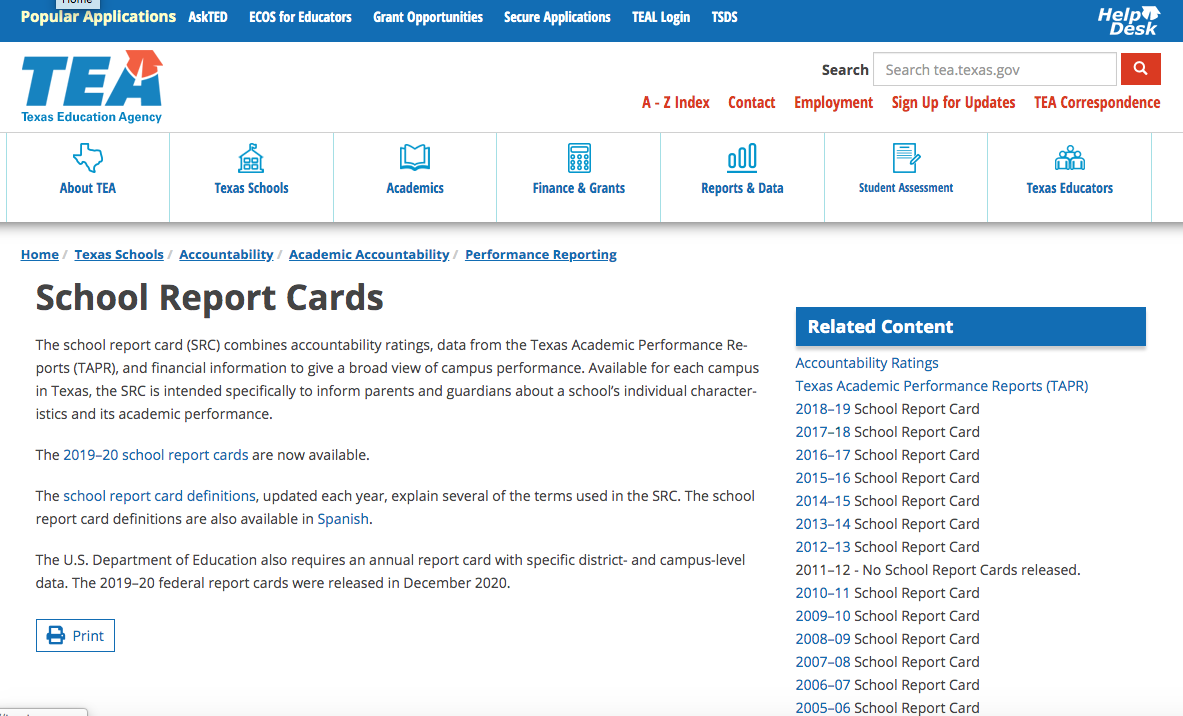Click the bar chart Reports & Data icon
The width and height of the screenshot is (1183, 716).
click(742, 158)
